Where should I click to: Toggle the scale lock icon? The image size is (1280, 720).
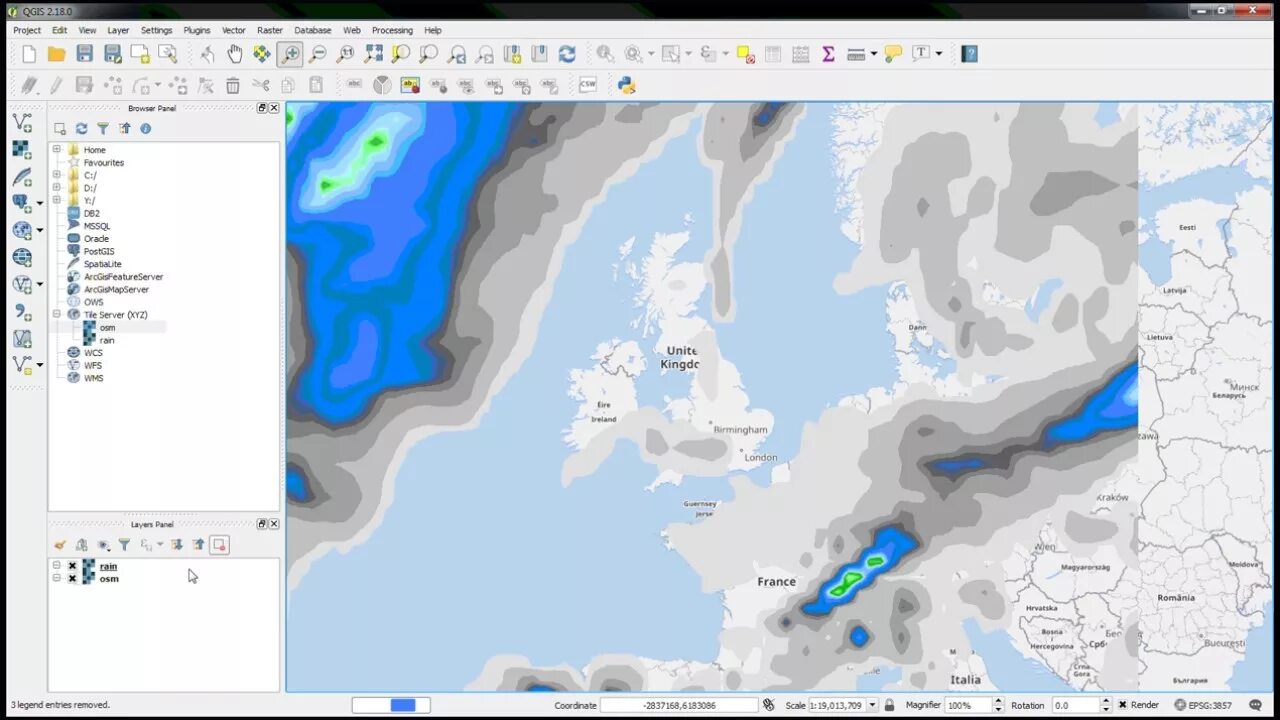pyautogui.click(x=889, y=705)
